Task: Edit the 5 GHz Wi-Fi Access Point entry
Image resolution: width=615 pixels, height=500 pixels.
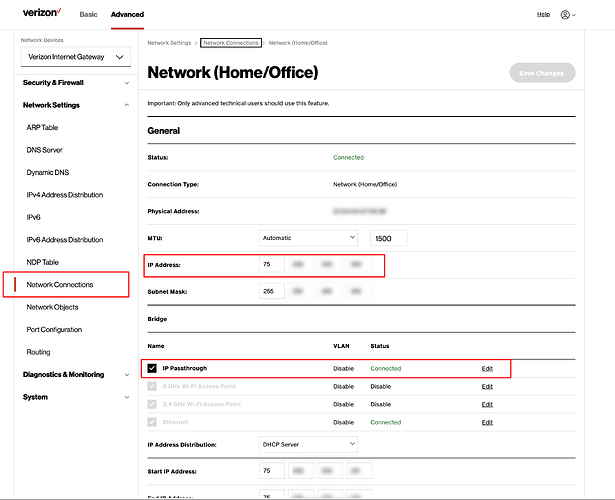Action: pyautogui.click(x=487, y=387)
